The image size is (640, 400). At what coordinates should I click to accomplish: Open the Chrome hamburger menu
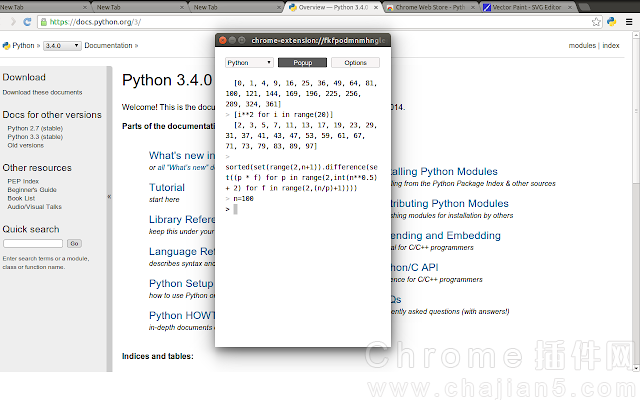coord(629,22)
